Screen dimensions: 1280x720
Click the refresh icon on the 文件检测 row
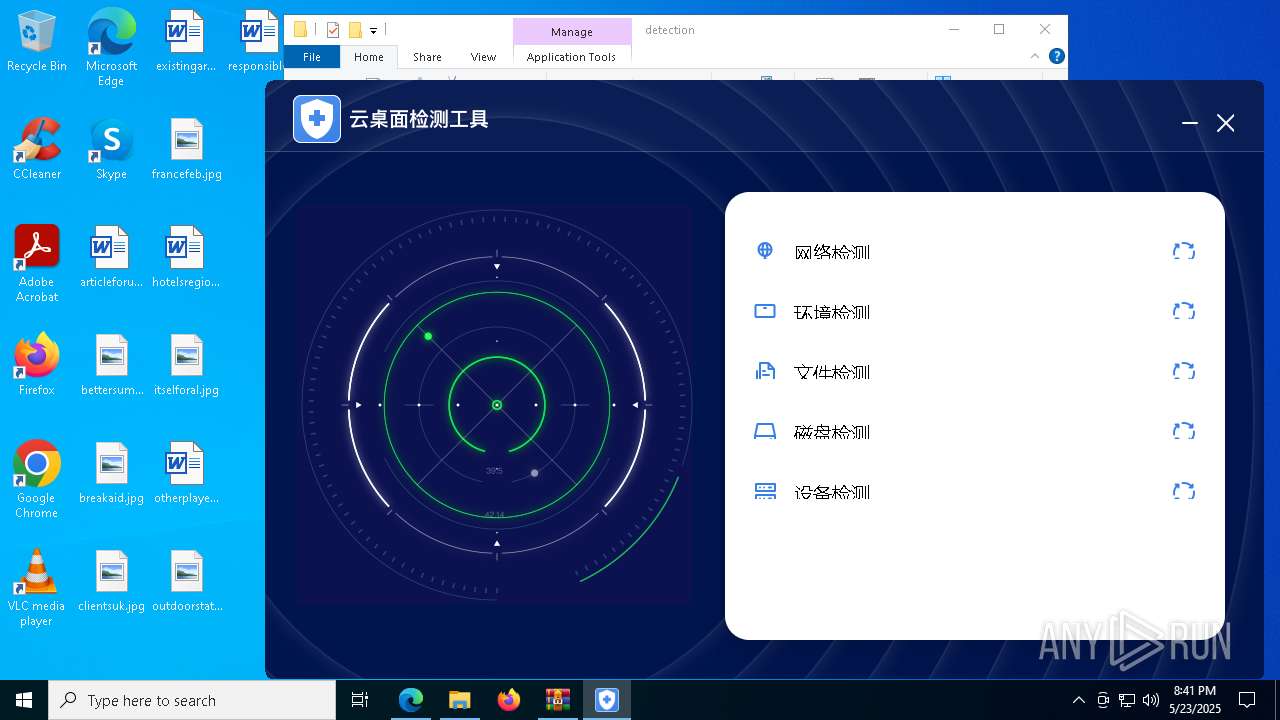pos(1184,371)
